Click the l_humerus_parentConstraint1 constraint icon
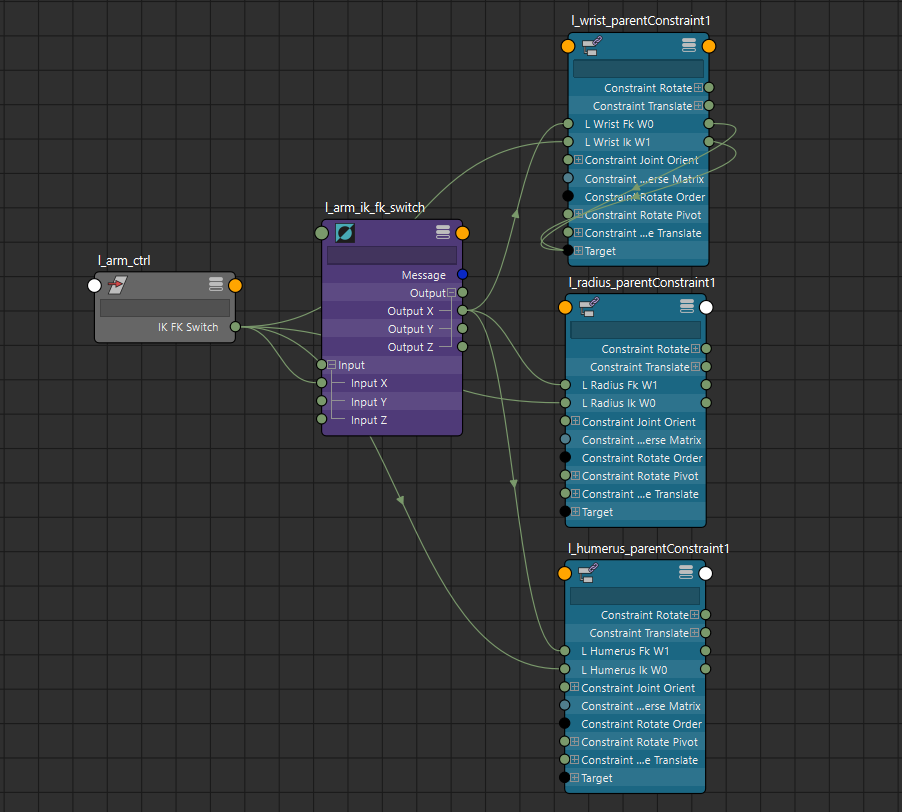This screenshot has width=902, height=812. point(588,573)
